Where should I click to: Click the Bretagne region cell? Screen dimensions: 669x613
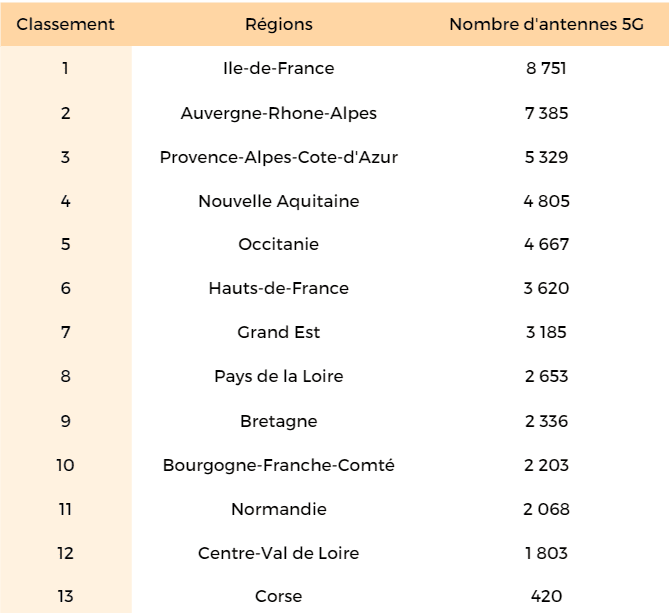(x=279, y=421)
